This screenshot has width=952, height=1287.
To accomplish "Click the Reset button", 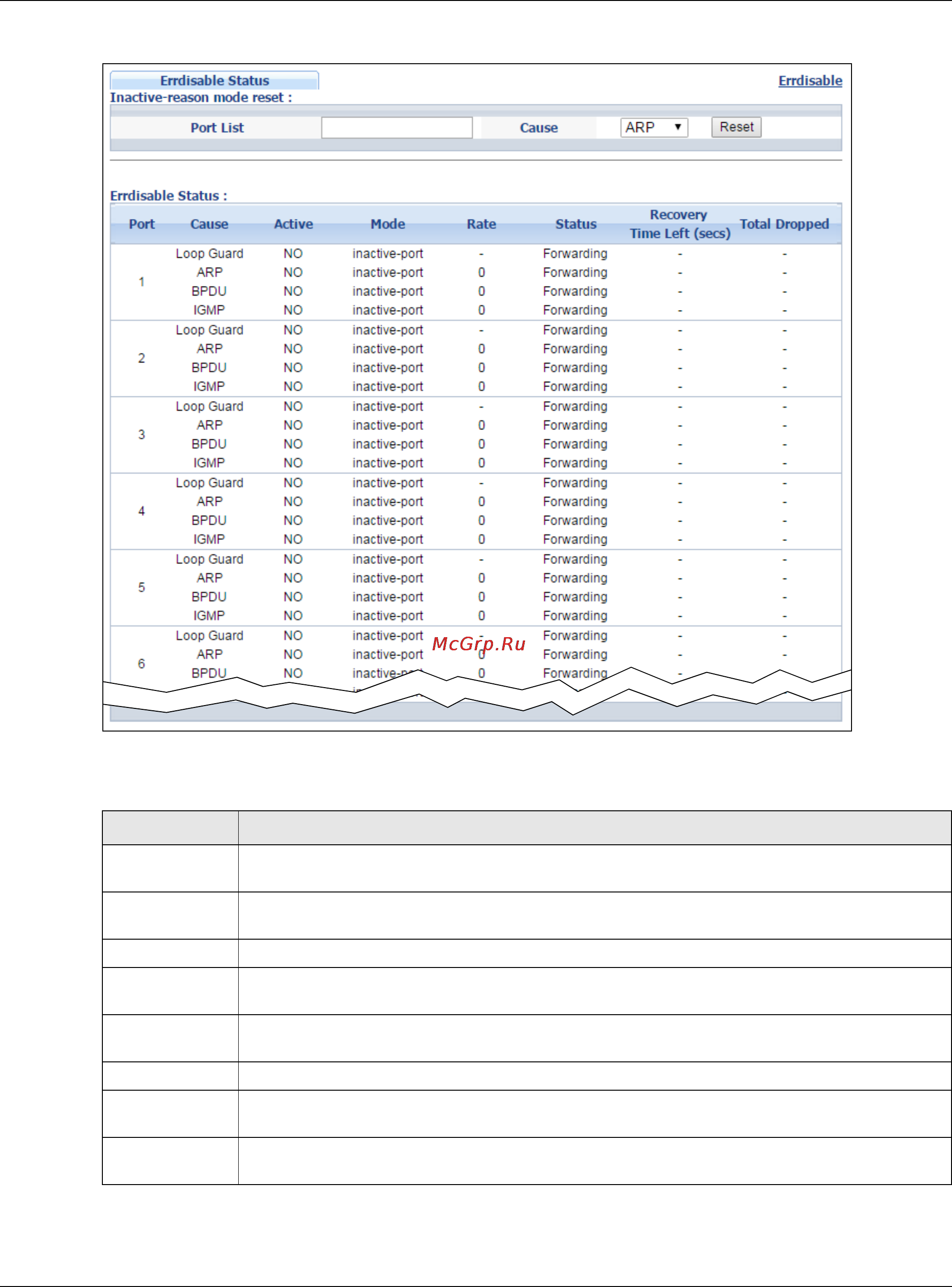I will (736, 127).
